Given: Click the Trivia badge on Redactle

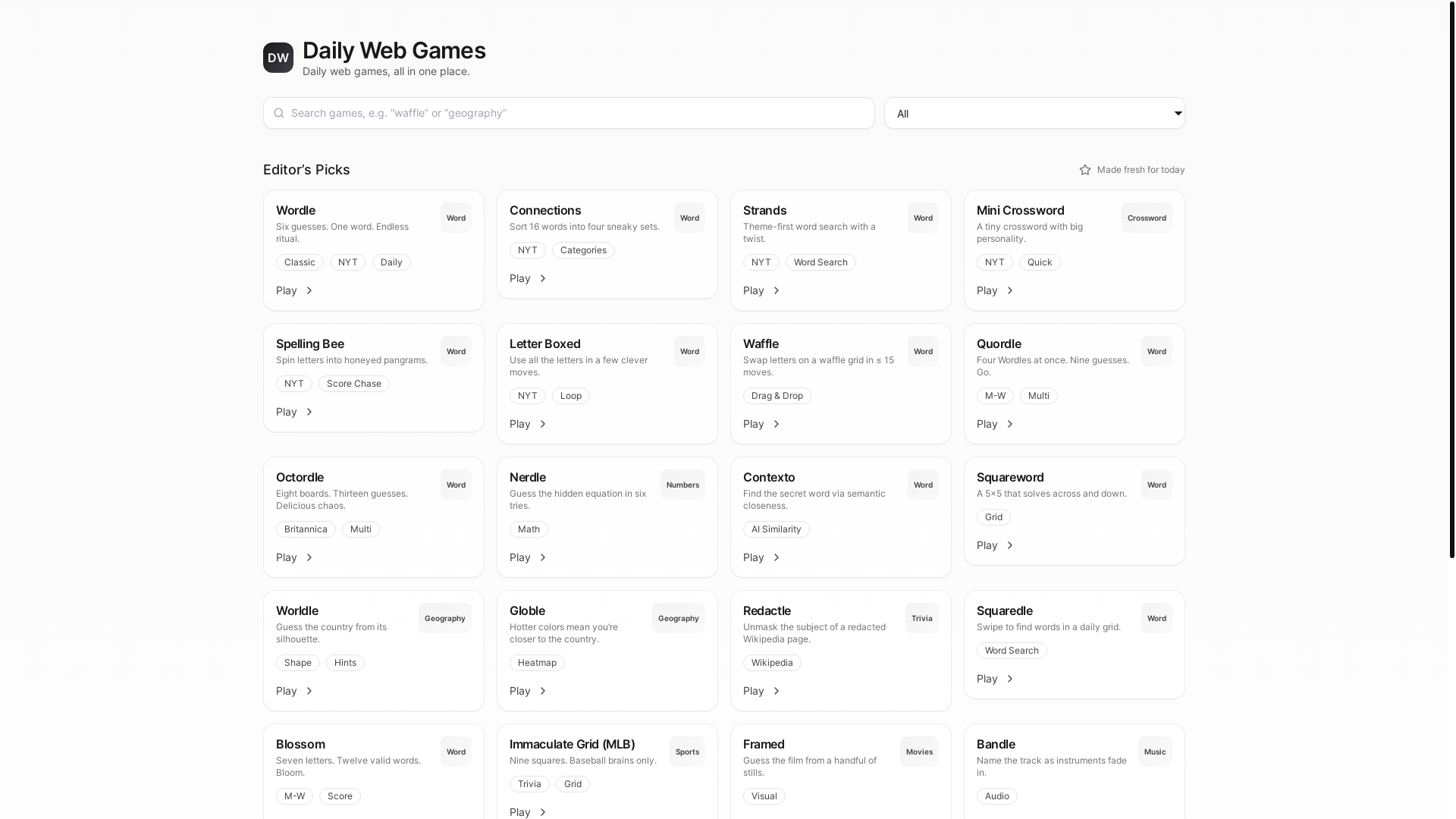Looking at the screenshot, I should 922,618.
